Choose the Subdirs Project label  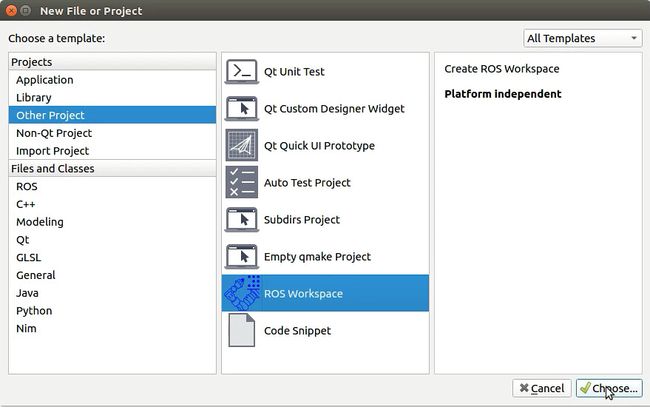coord(302,220)
